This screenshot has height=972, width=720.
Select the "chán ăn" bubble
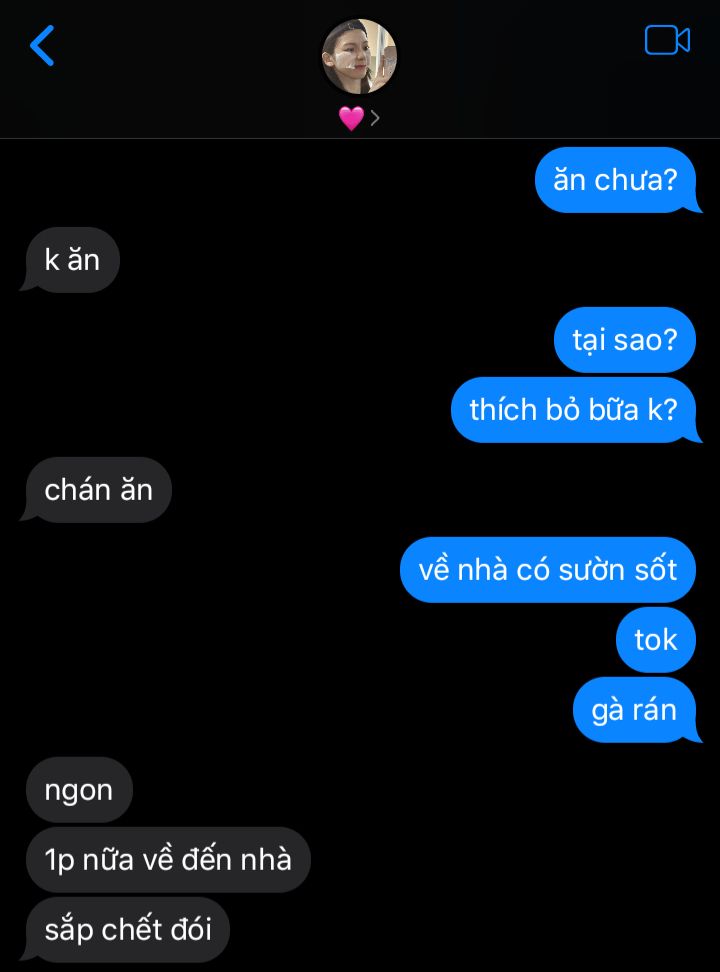pos(97,490)
